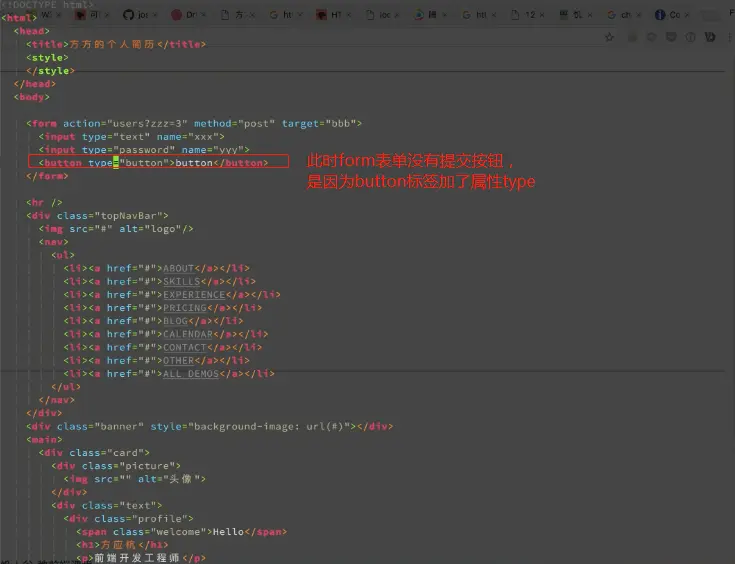Click the red-boxed button type code line
Viewport: 735px width, 564px height.
(158, 162)
